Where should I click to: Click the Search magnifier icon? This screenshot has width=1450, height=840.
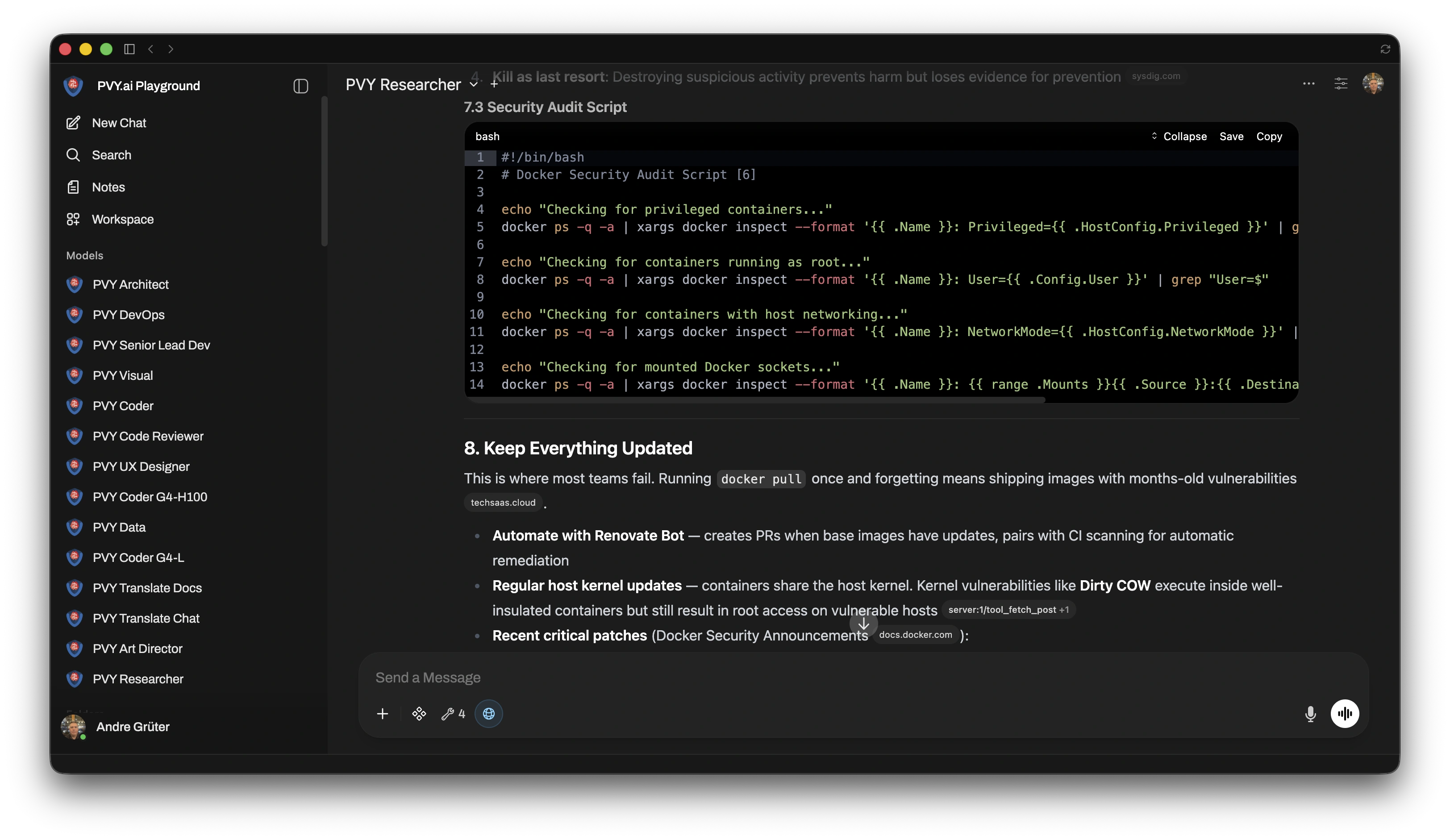coord(73,155)
